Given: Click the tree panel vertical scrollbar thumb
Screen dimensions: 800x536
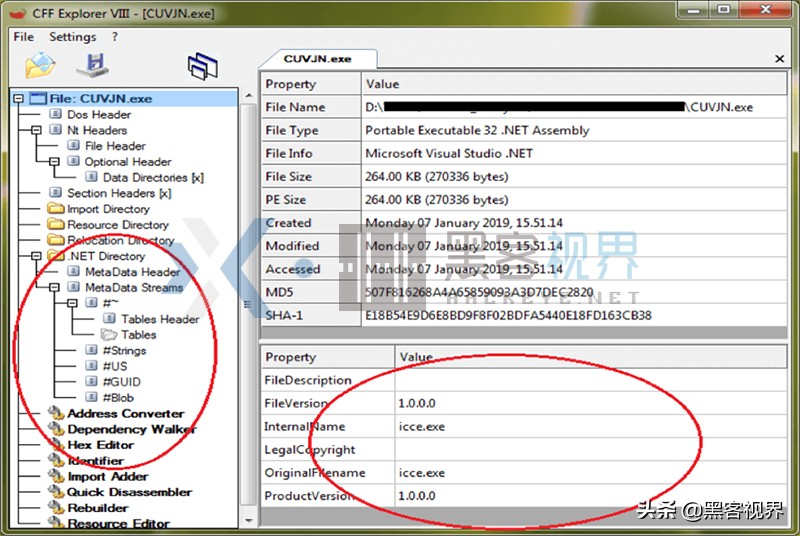Looking at the screenshot, I should (x=248, y=304).
